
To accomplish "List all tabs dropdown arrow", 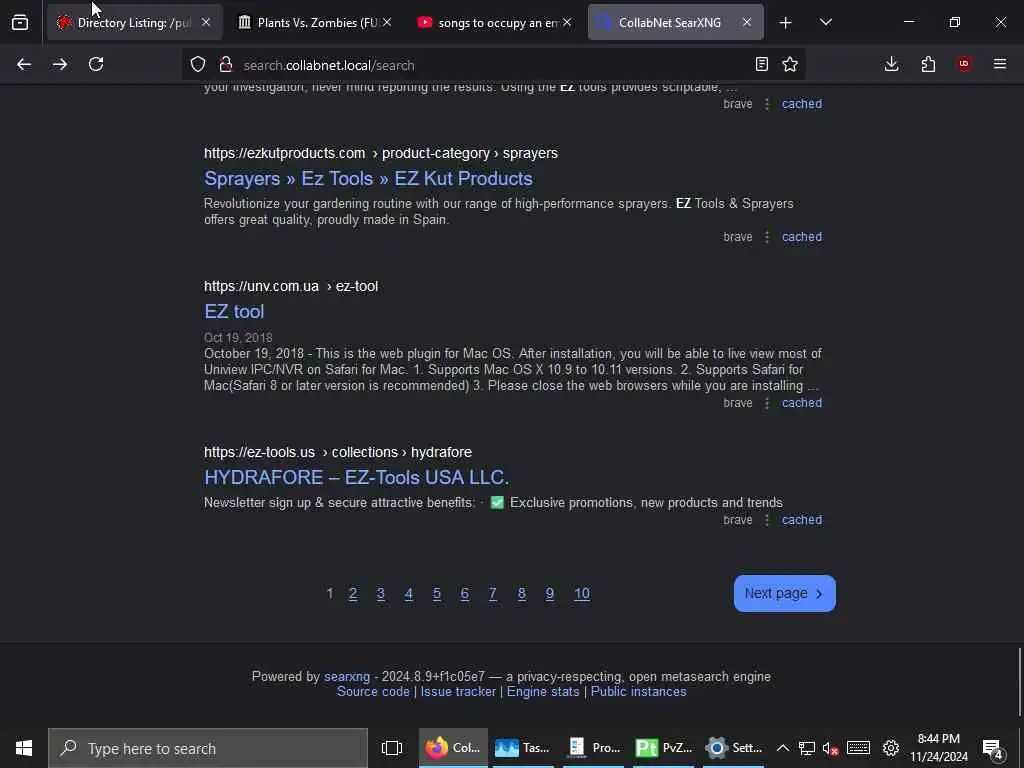I will click(825, 22).
